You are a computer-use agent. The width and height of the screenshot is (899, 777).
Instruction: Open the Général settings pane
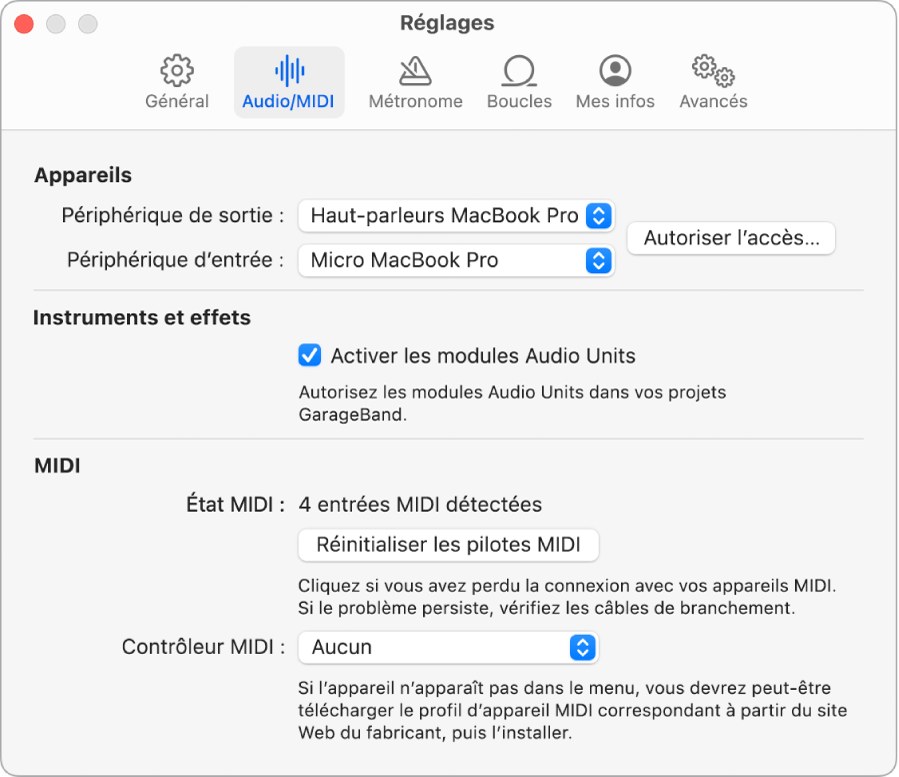(177, 80)
